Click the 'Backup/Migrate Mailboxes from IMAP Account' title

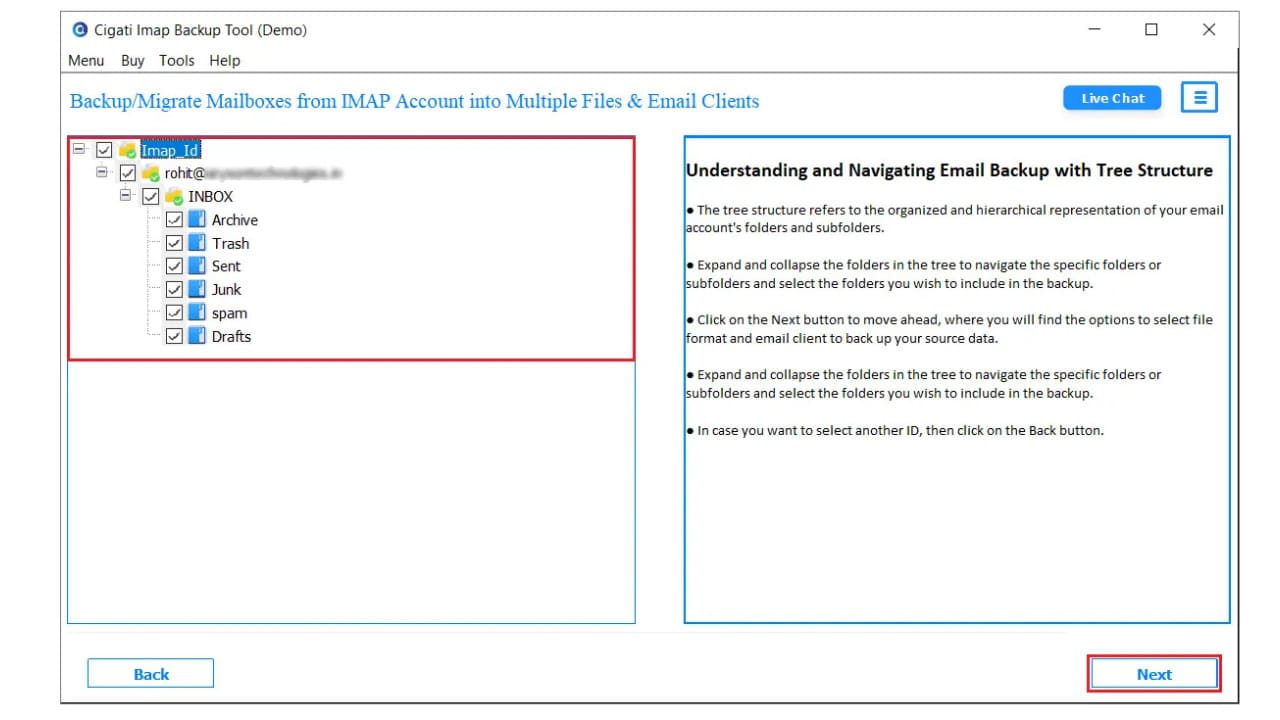click(x=414, y=101)
